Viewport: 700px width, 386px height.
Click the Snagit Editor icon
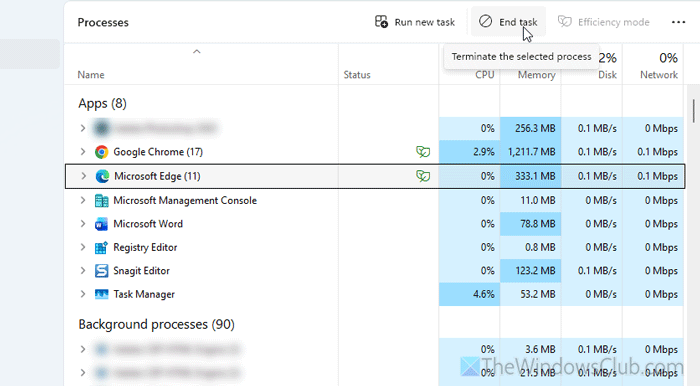click(101, 271)
